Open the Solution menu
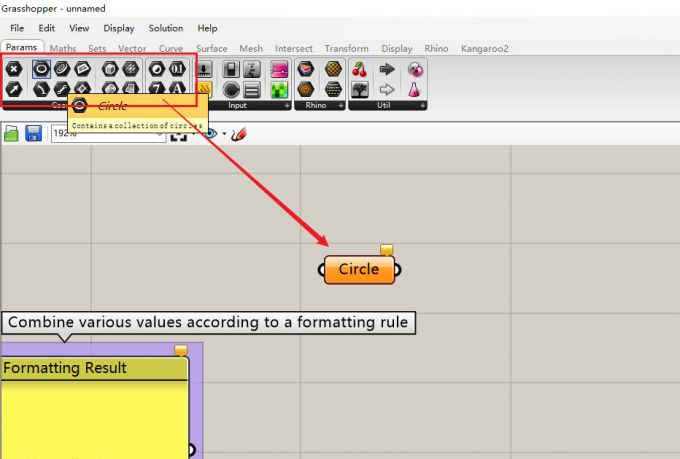 coord(166,28)
